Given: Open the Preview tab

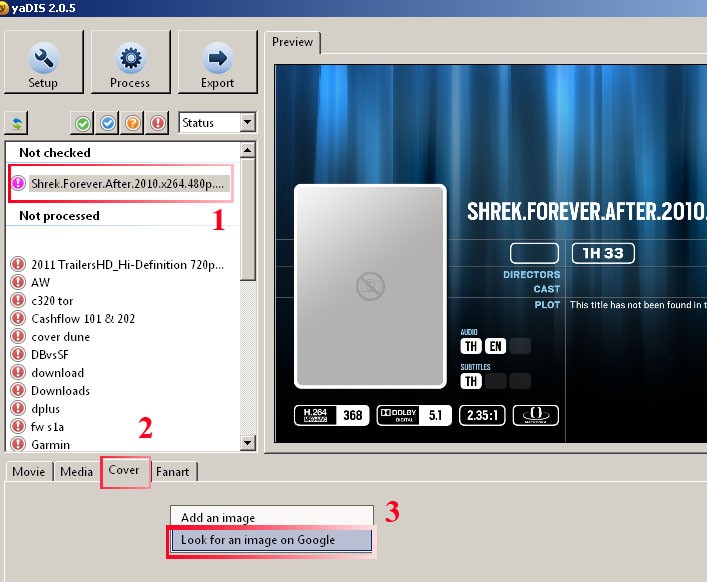Looking at the screenshot, I should tap(292, 42).
